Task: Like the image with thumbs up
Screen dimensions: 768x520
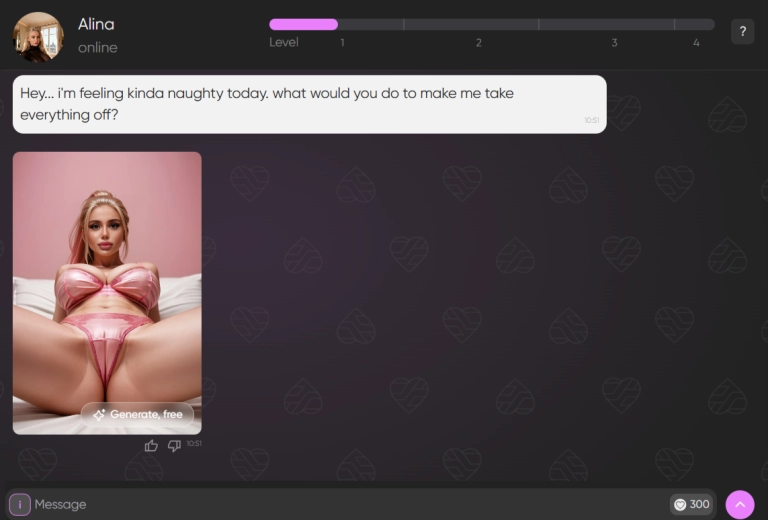Action: [x=151, y=446]
